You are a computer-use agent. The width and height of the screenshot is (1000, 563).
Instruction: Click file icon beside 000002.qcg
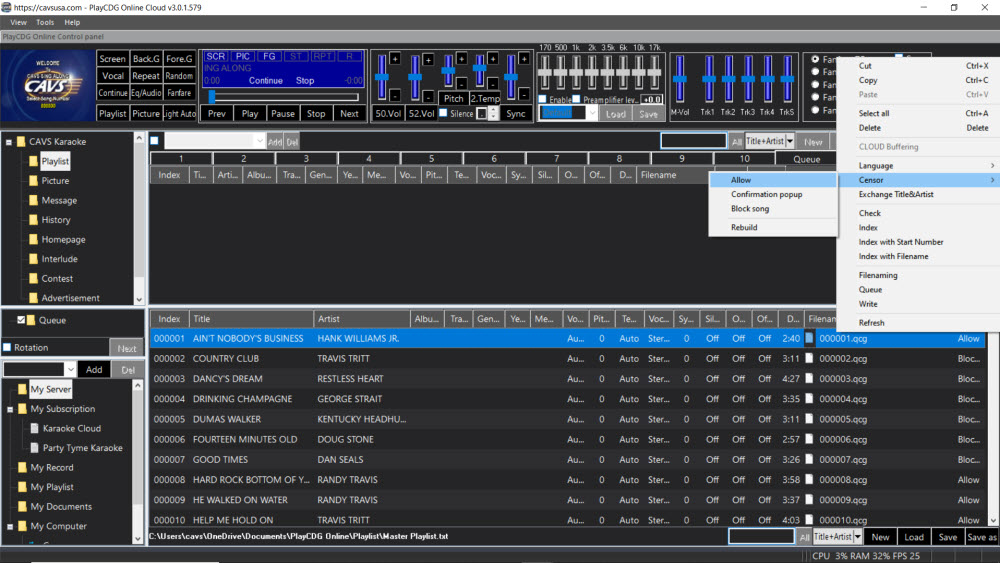coord(809,358)
